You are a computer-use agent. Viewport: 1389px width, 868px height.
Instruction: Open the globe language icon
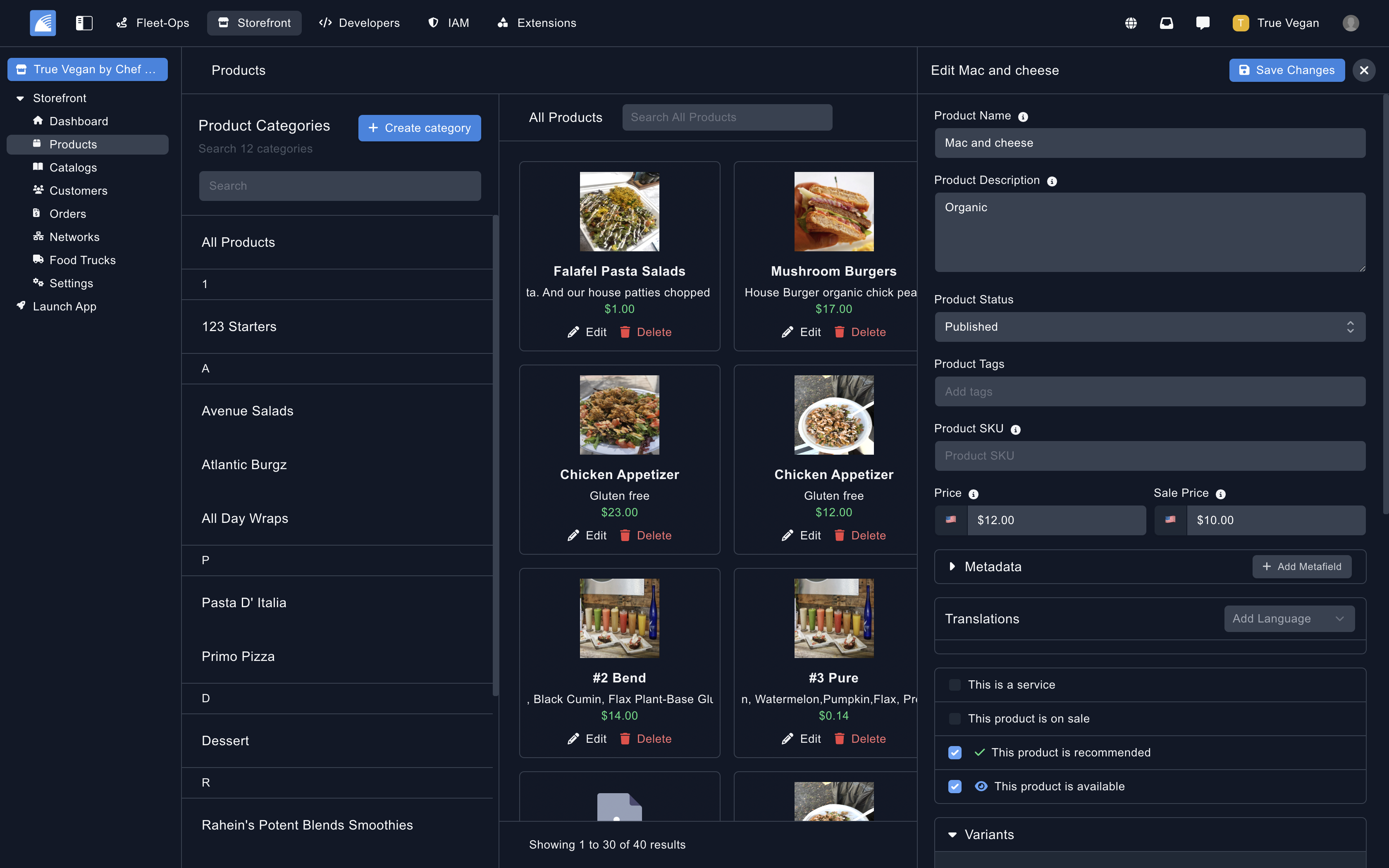[1131, 23]
